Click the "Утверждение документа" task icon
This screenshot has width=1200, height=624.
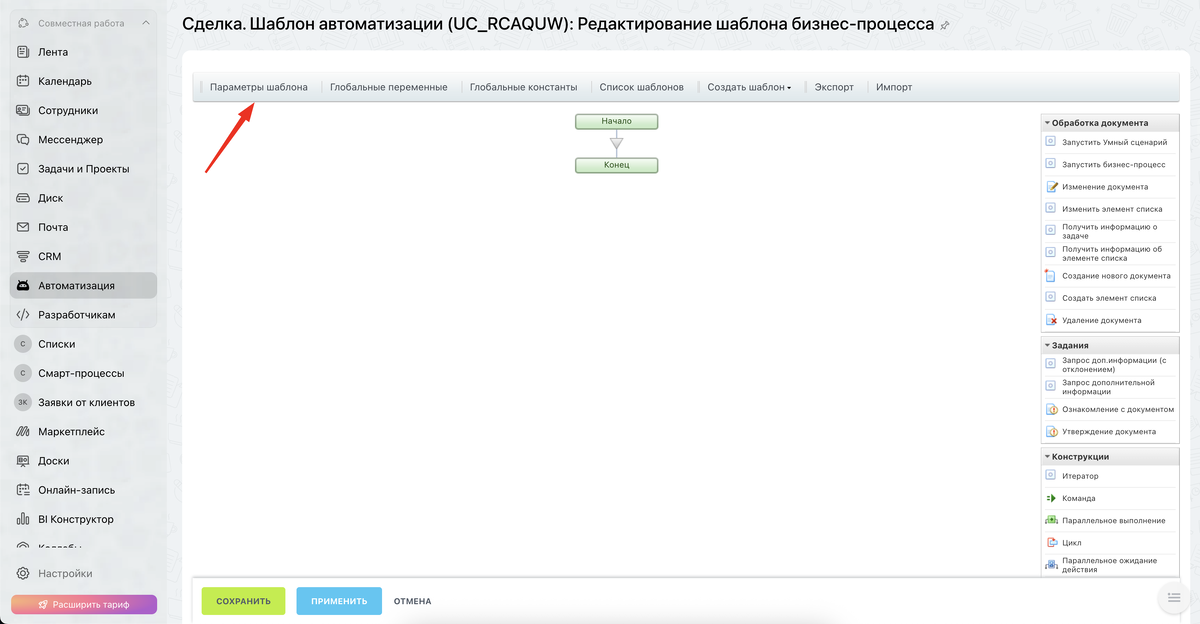click(x=1051, y=431)
